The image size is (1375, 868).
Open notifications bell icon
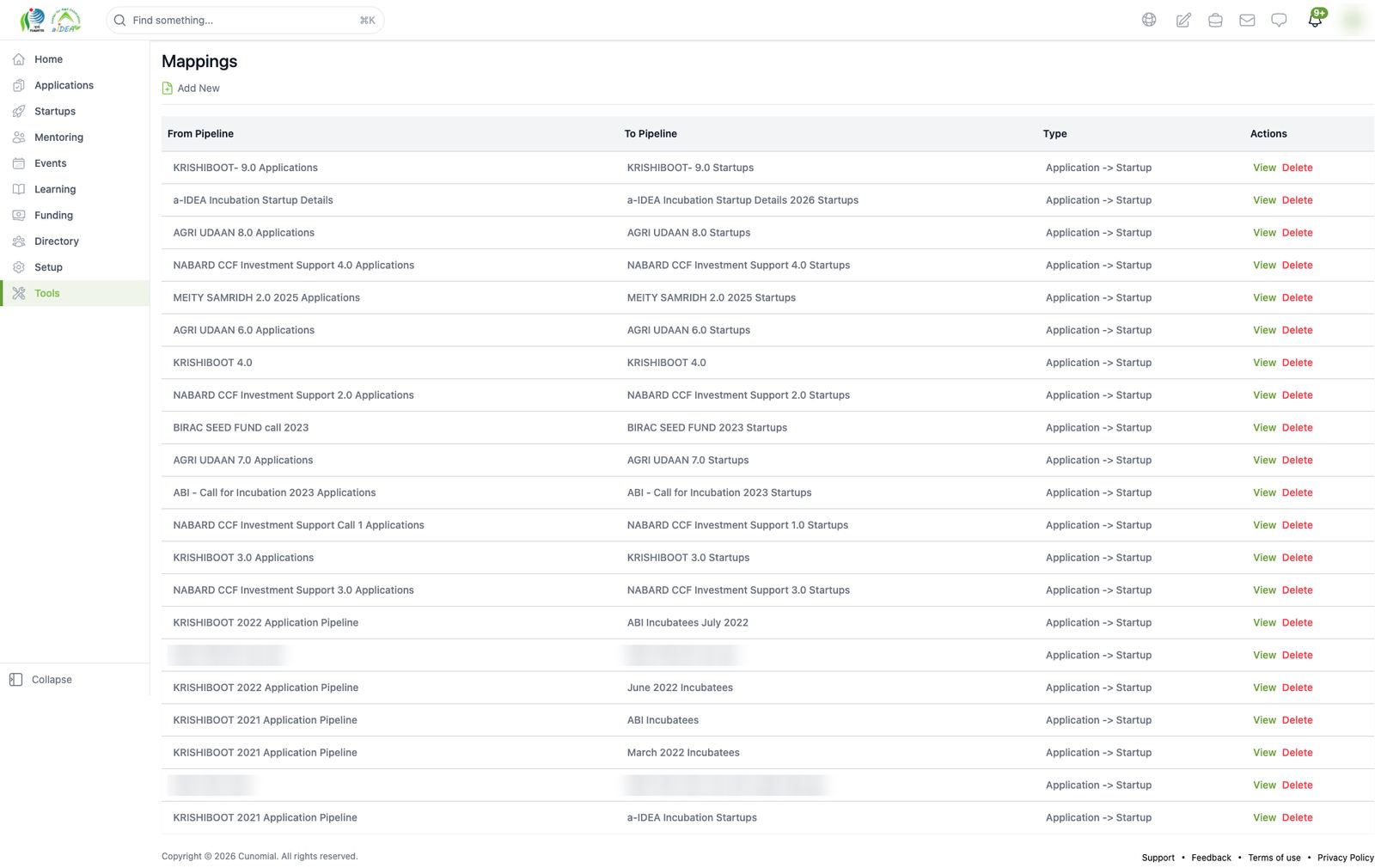tap(1315, 20)
